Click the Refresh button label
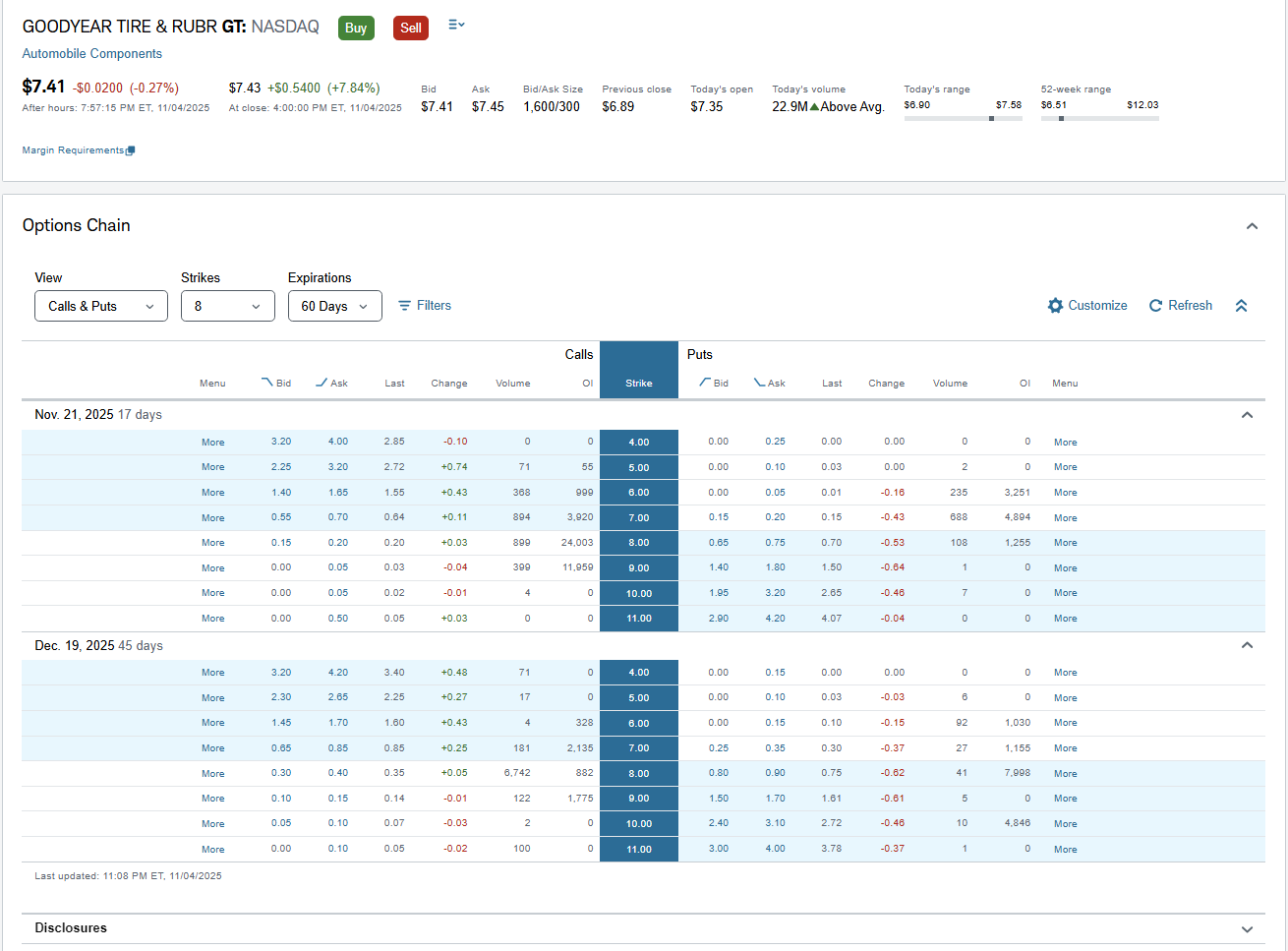Viewport: 1288px width, 951px height. [1190, 306]
